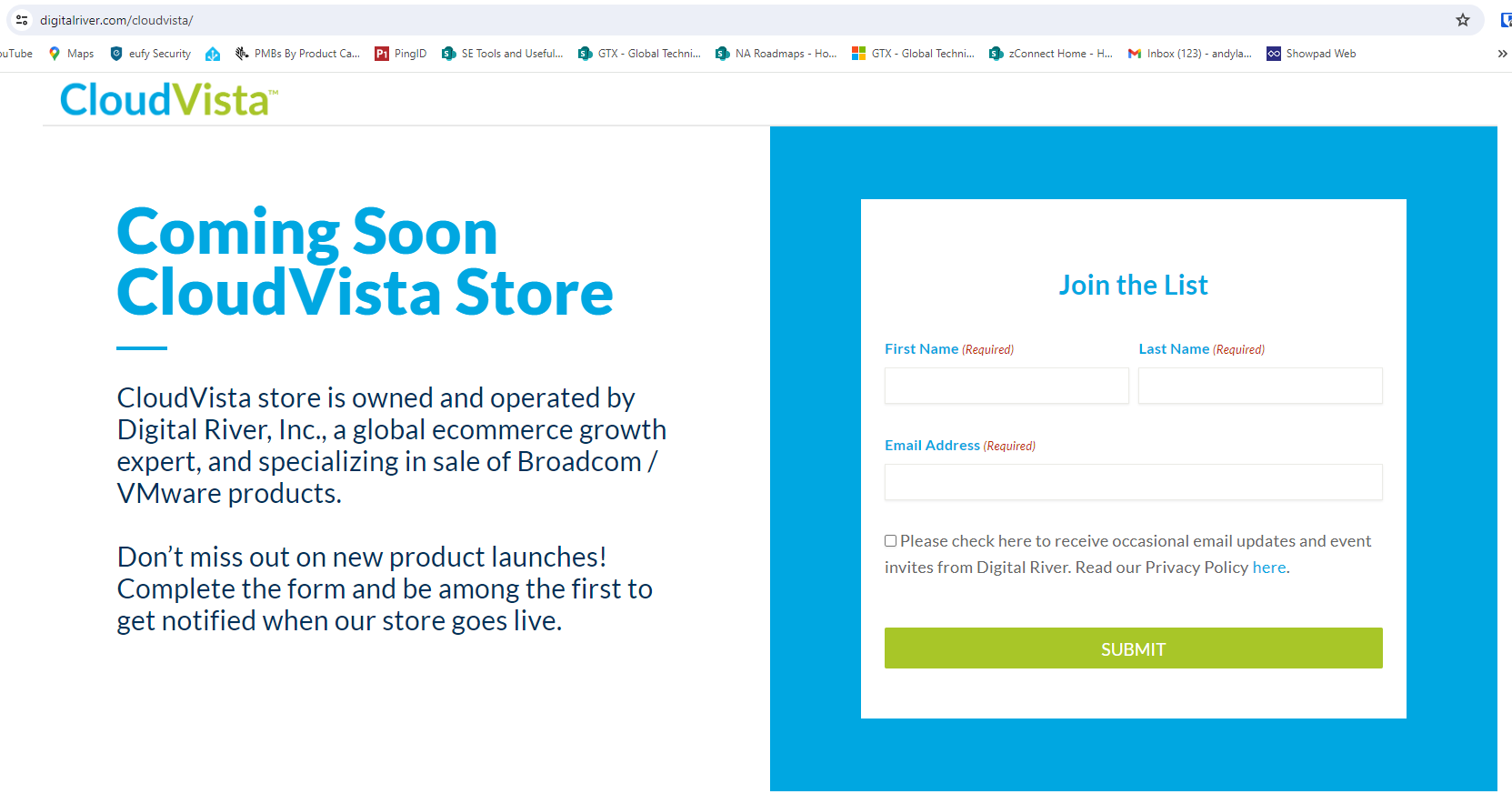The height and width of the screenshot is (804, 1512).
Task: Open the SE Tools and Useful... bookmark
Action: (503, 54)
